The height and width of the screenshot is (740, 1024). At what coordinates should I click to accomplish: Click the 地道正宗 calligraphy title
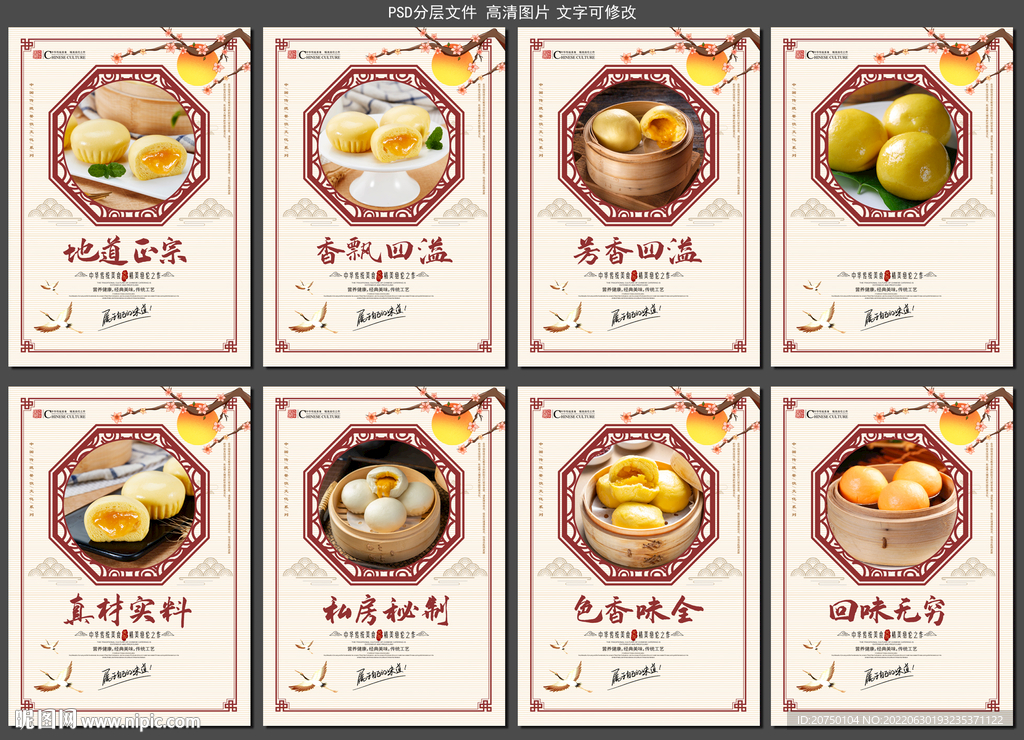pos(125,251)
